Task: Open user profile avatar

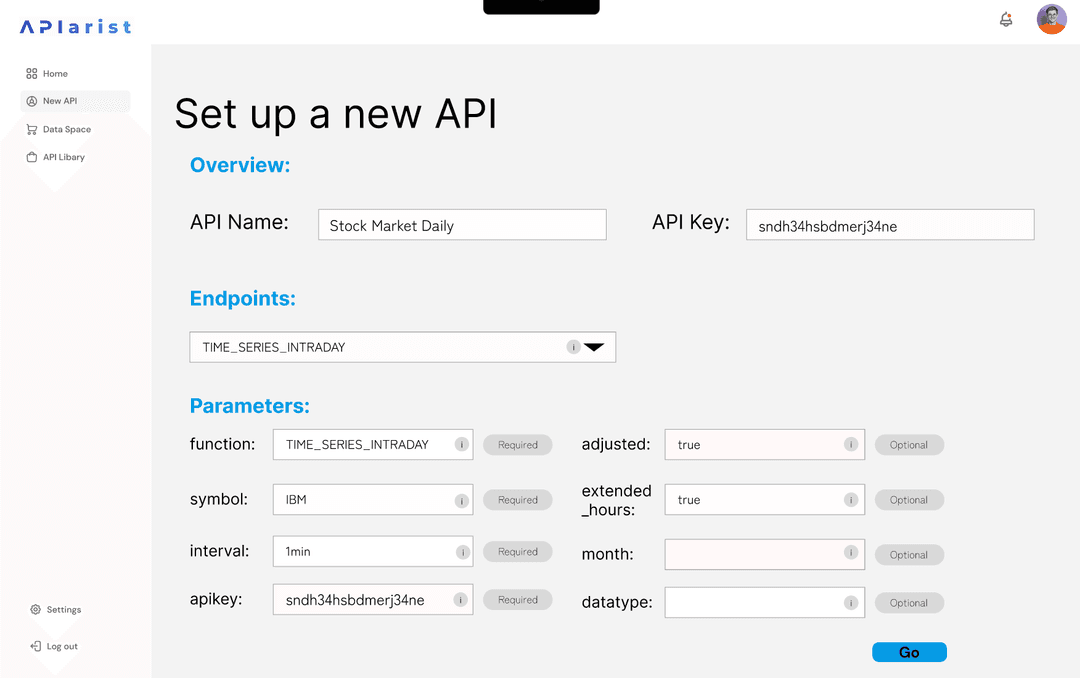Action: [1051, 19]
